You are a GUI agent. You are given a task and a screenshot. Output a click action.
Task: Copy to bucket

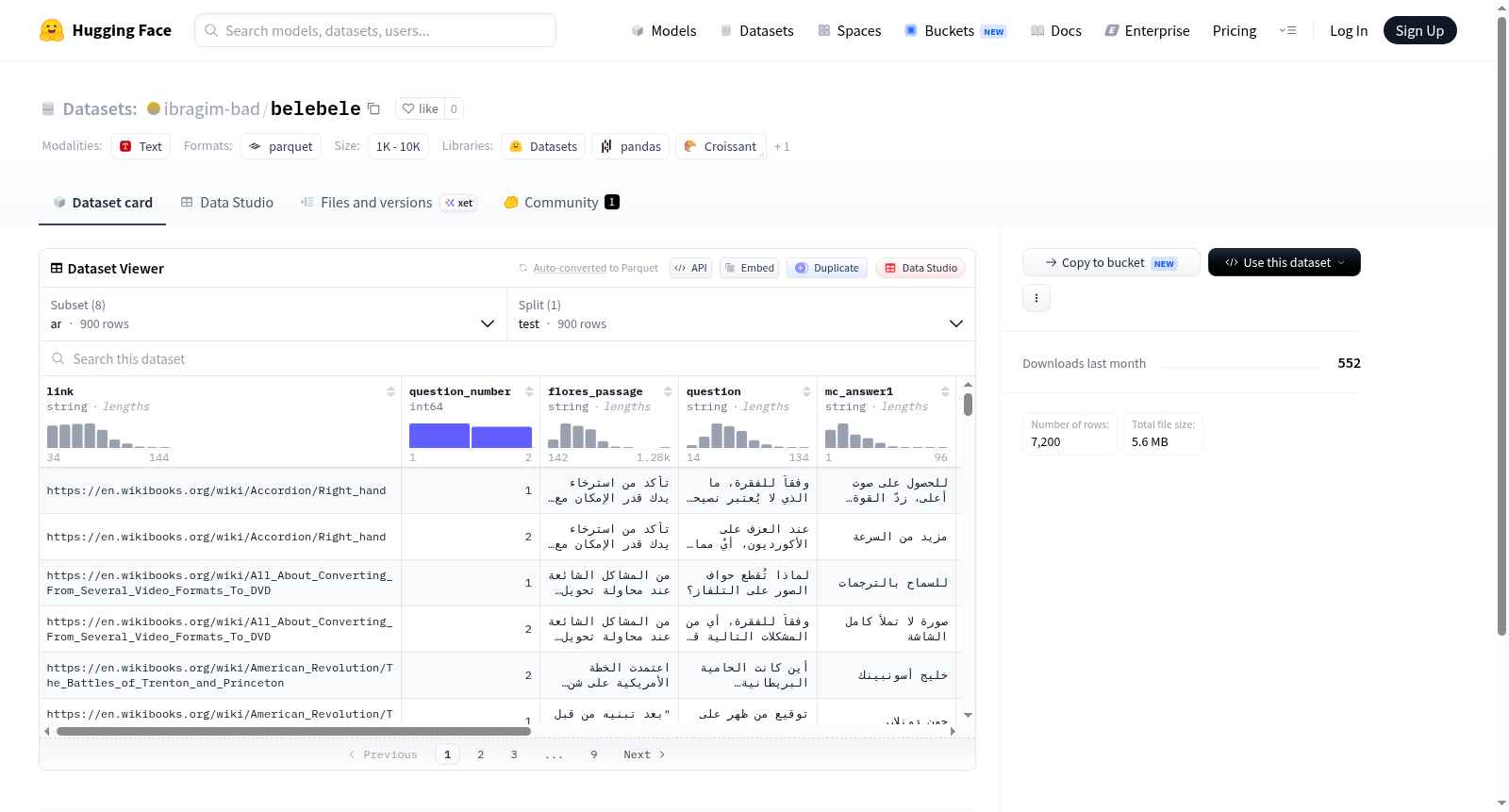point(1111,262)
